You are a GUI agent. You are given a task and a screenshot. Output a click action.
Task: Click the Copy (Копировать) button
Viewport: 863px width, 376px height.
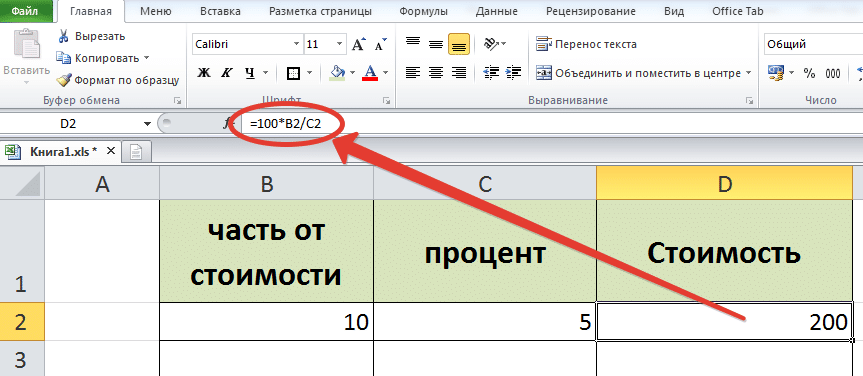[x=98, y=58]
